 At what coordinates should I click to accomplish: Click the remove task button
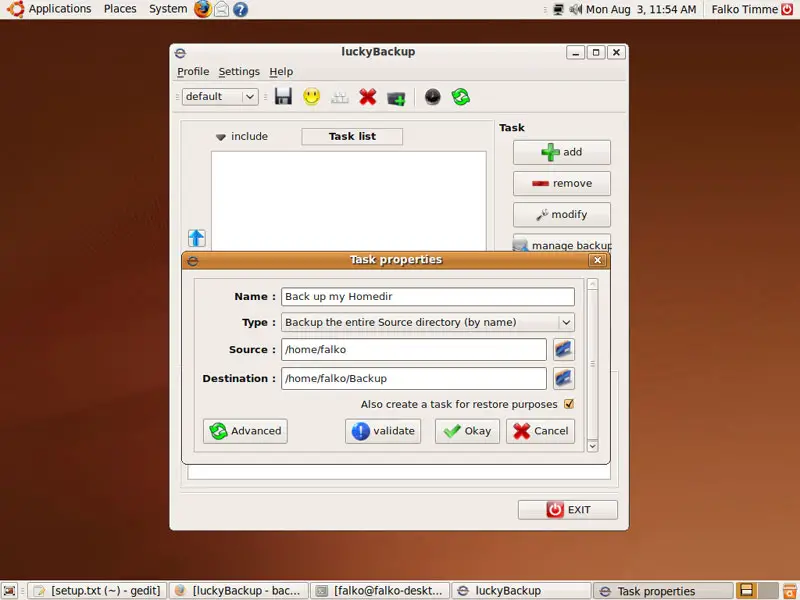click(x=562, y=183)
